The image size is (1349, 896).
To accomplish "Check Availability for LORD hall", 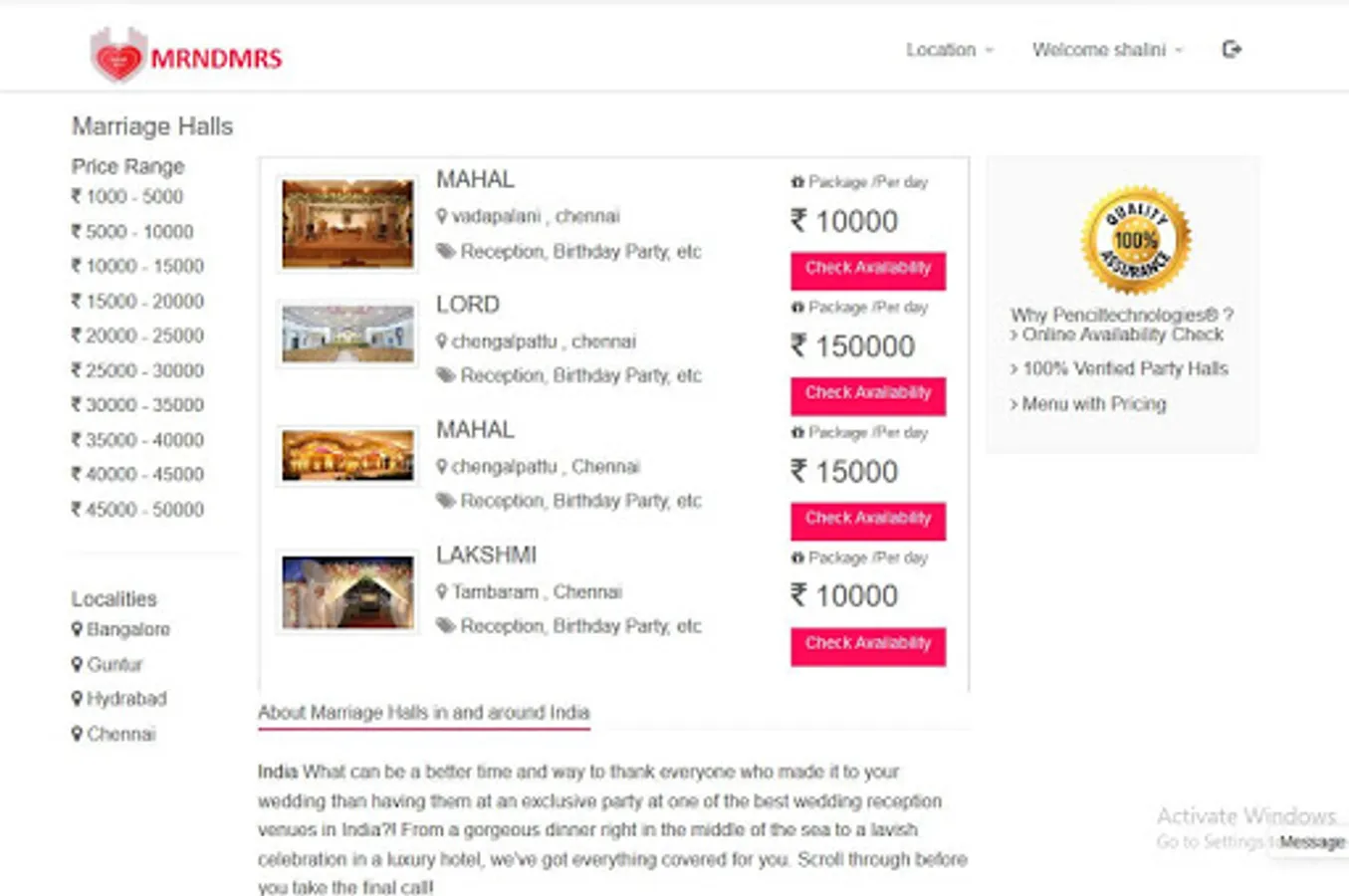I will (867, 394).
